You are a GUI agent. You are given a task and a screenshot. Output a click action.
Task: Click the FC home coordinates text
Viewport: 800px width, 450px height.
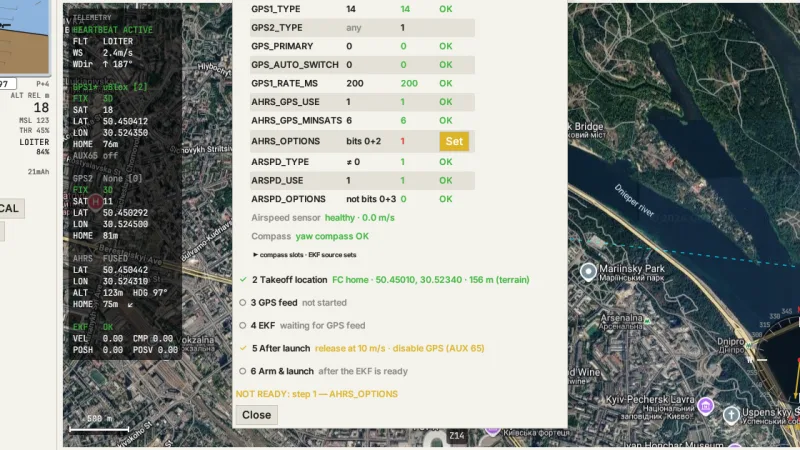(x=431, y=280)
